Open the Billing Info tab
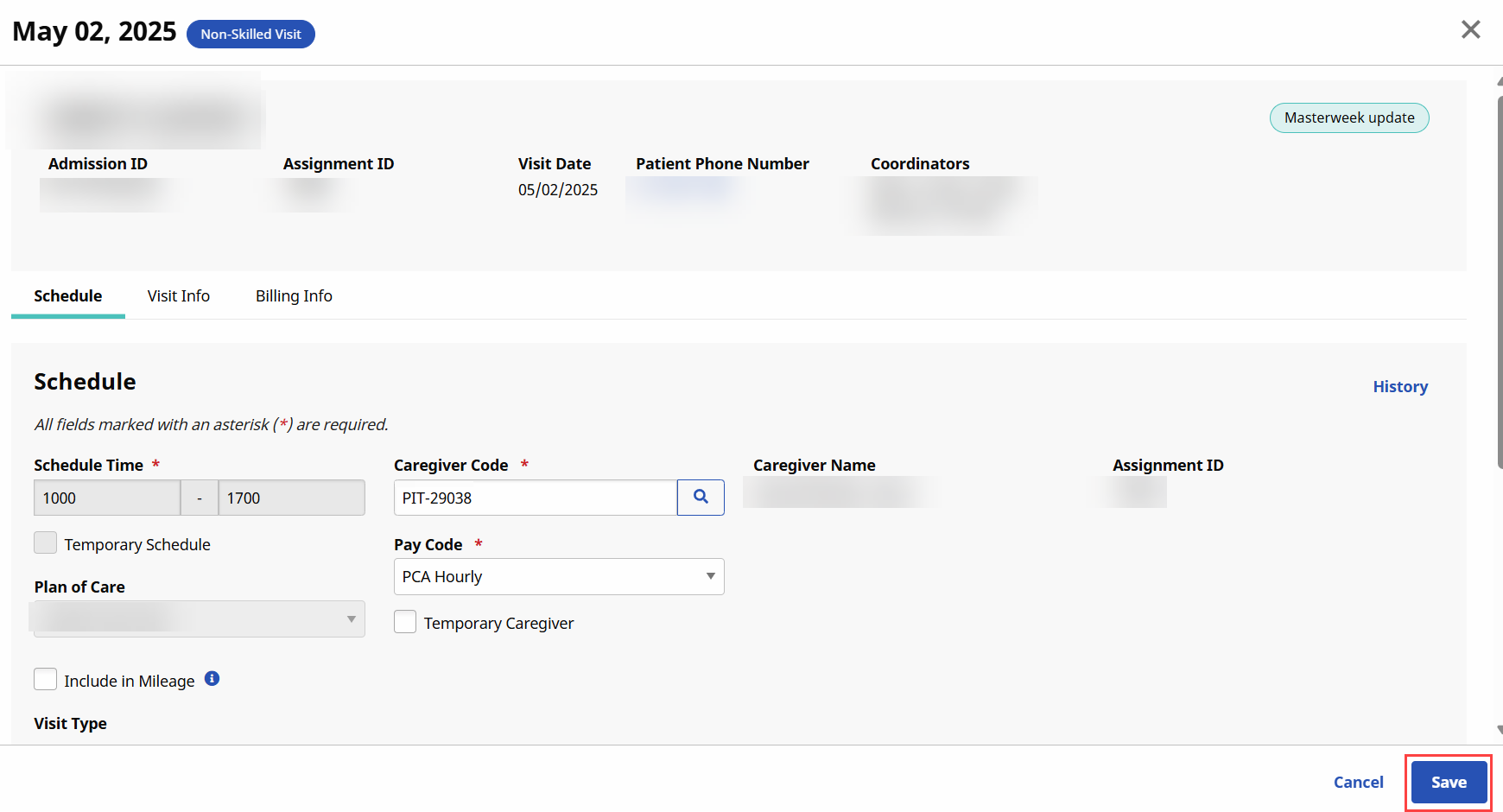Viewport: 1503px width, 812px height. [294, 296]
